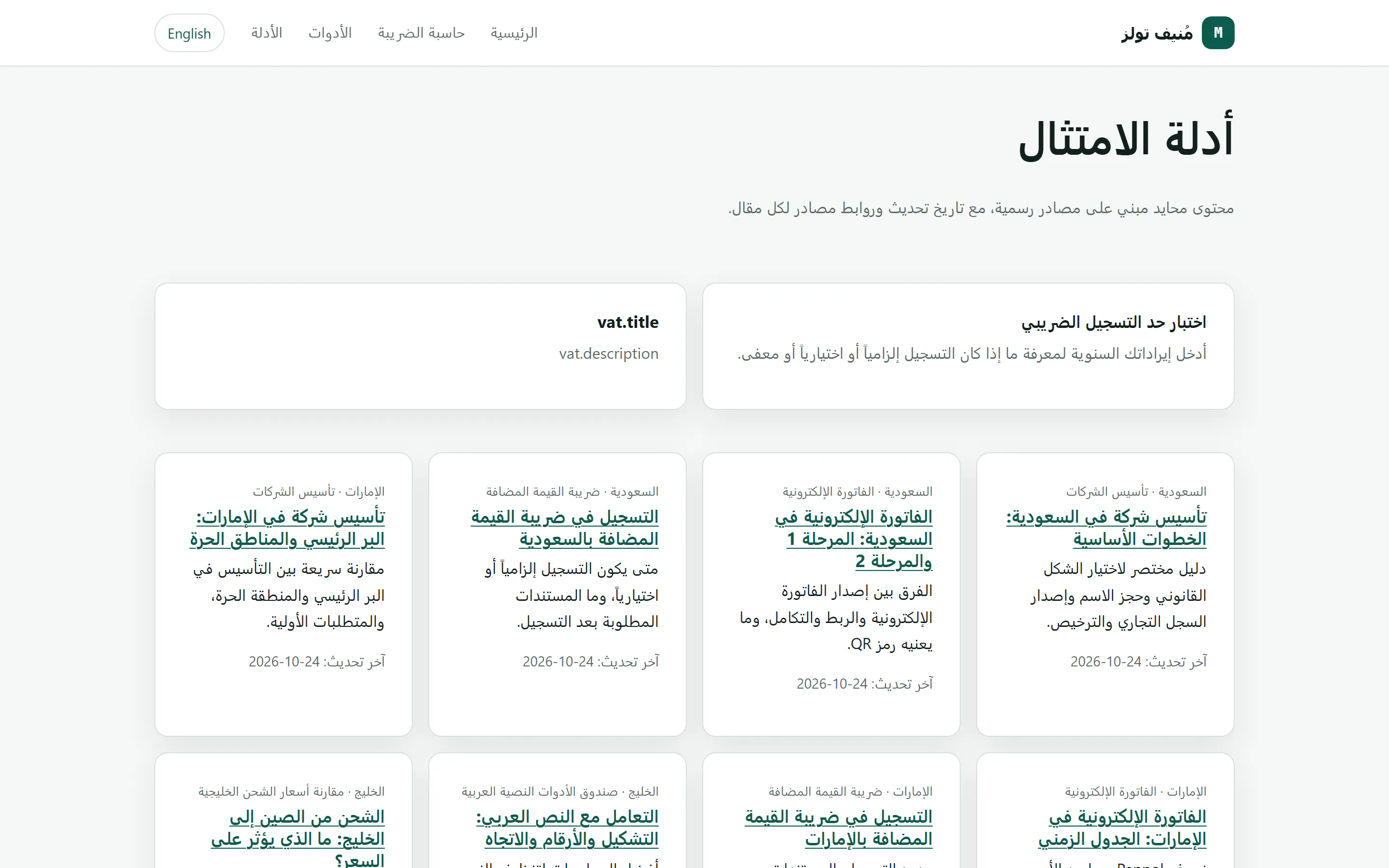Open guide تأسيس شركة في السعودية
This screenshot has width=1389, height=868.
(x=1106, y=528)
